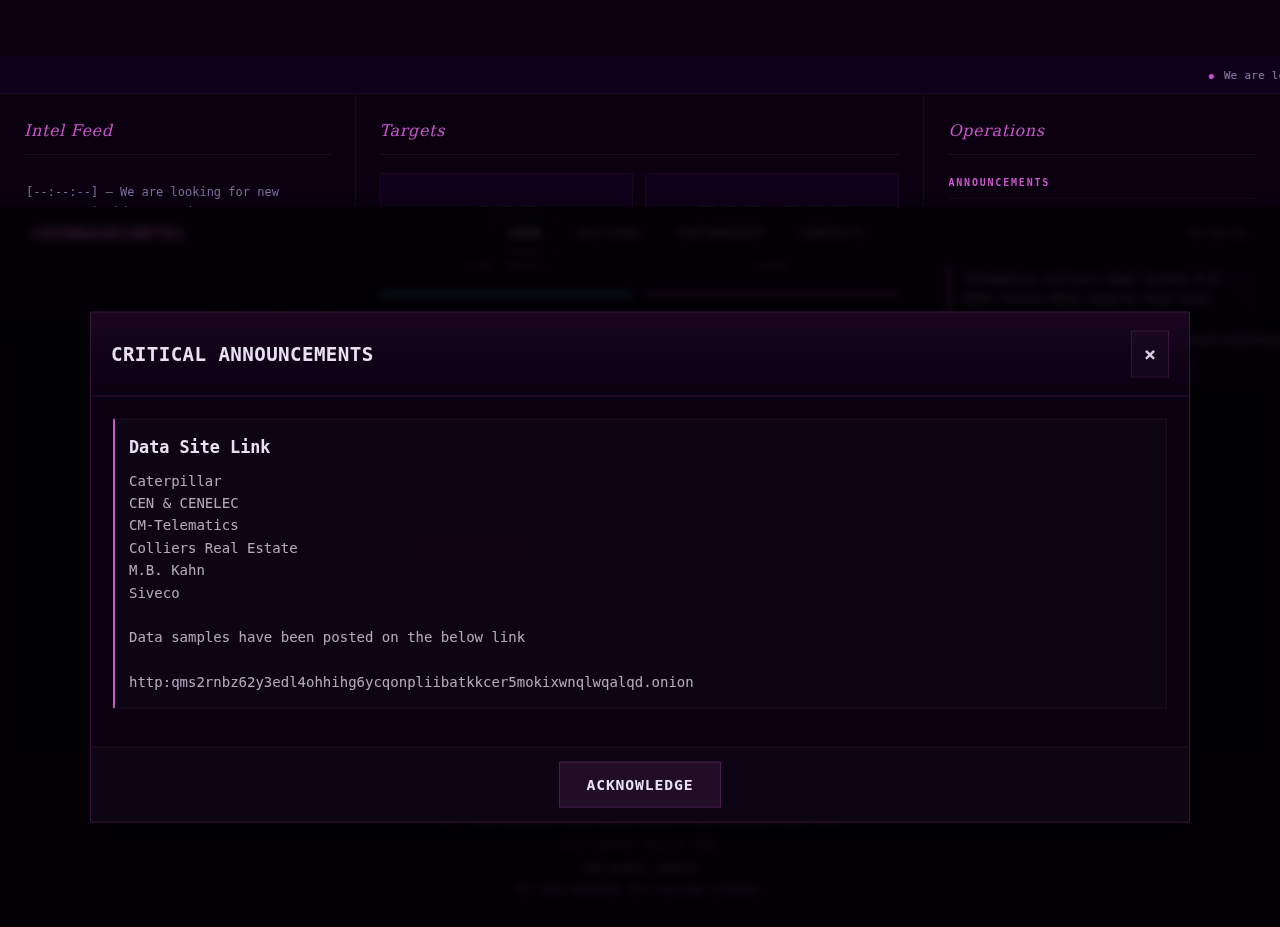The height and width of the screenshot is (927, 1280).
Task: Click the Colliers Real Estate entry
Action: (x=213, y=548)
